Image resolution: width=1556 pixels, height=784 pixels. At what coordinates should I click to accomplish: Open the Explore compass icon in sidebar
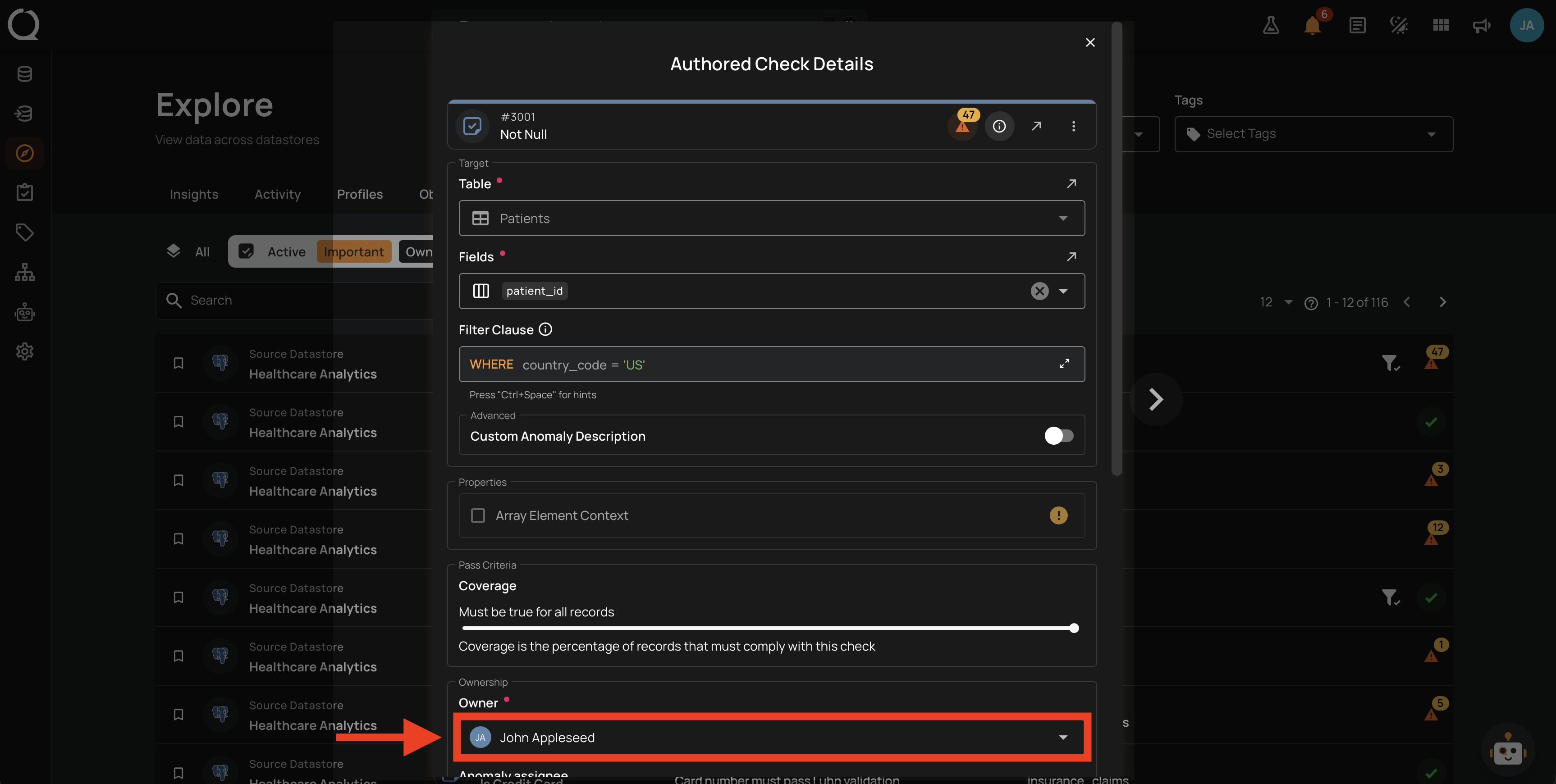(x=25, y=153)
